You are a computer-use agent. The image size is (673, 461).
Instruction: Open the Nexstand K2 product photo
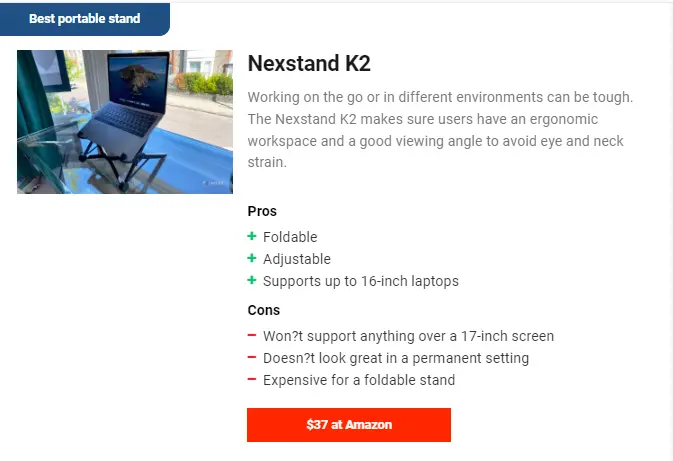click(x=125, y=122)
